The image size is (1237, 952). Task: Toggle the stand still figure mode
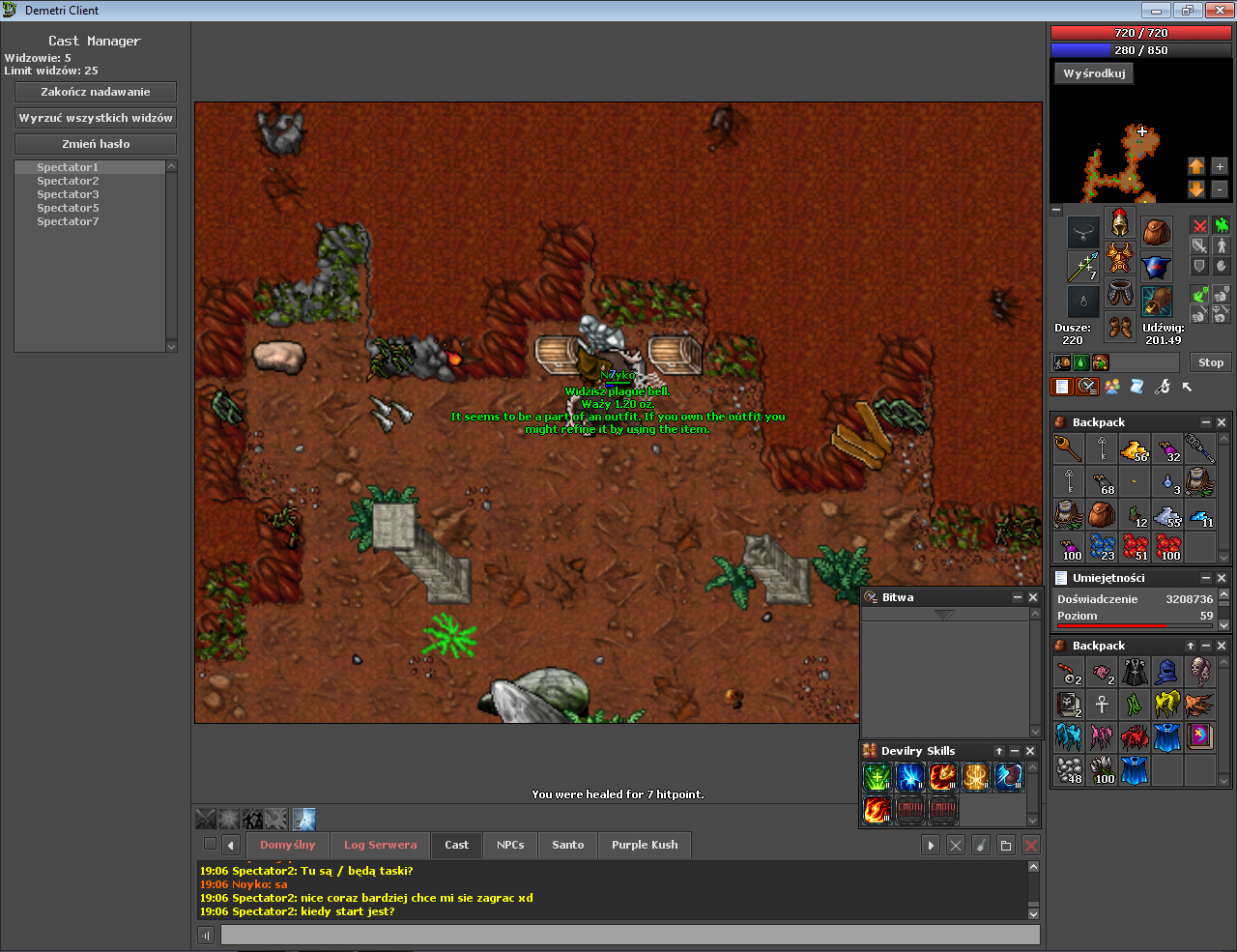(1222, 246)
